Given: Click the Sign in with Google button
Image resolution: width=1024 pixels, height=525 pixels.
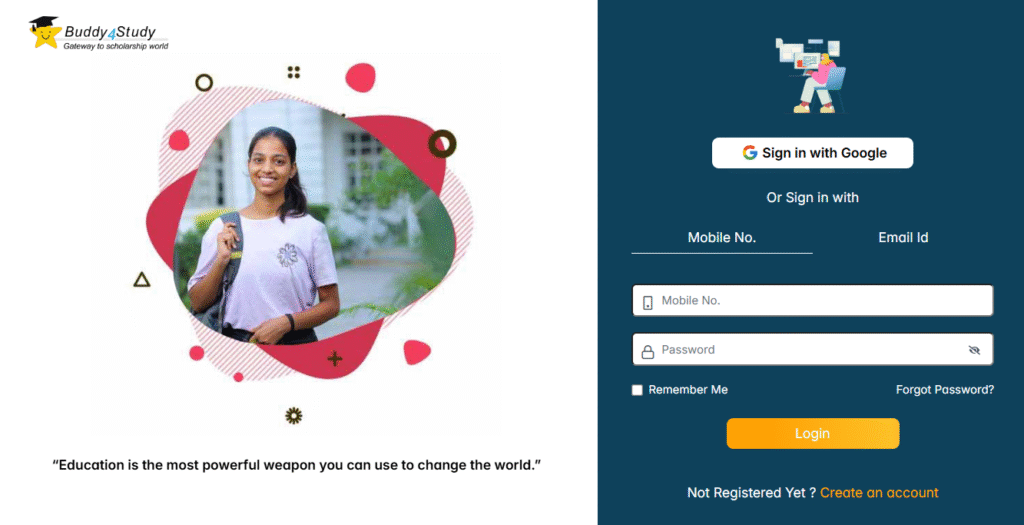Looking at the screenshot, I should 812,153.
